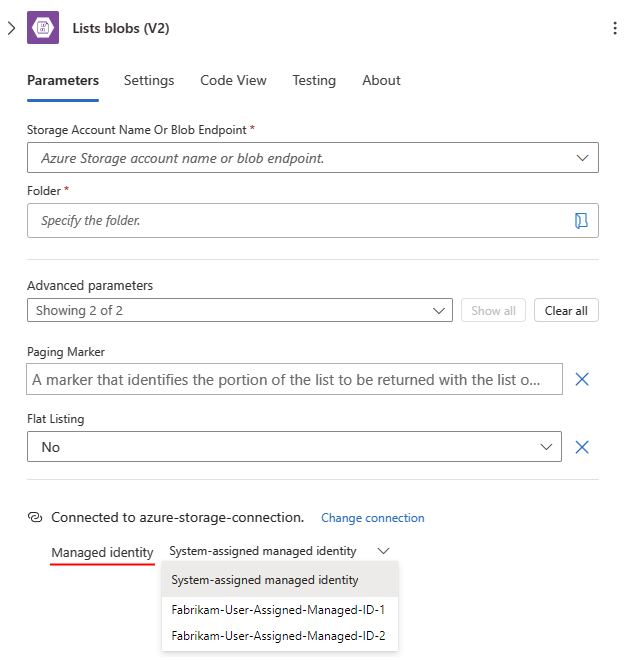
Task: Remove the Flat Listing parameter
Action: point(582,447)
